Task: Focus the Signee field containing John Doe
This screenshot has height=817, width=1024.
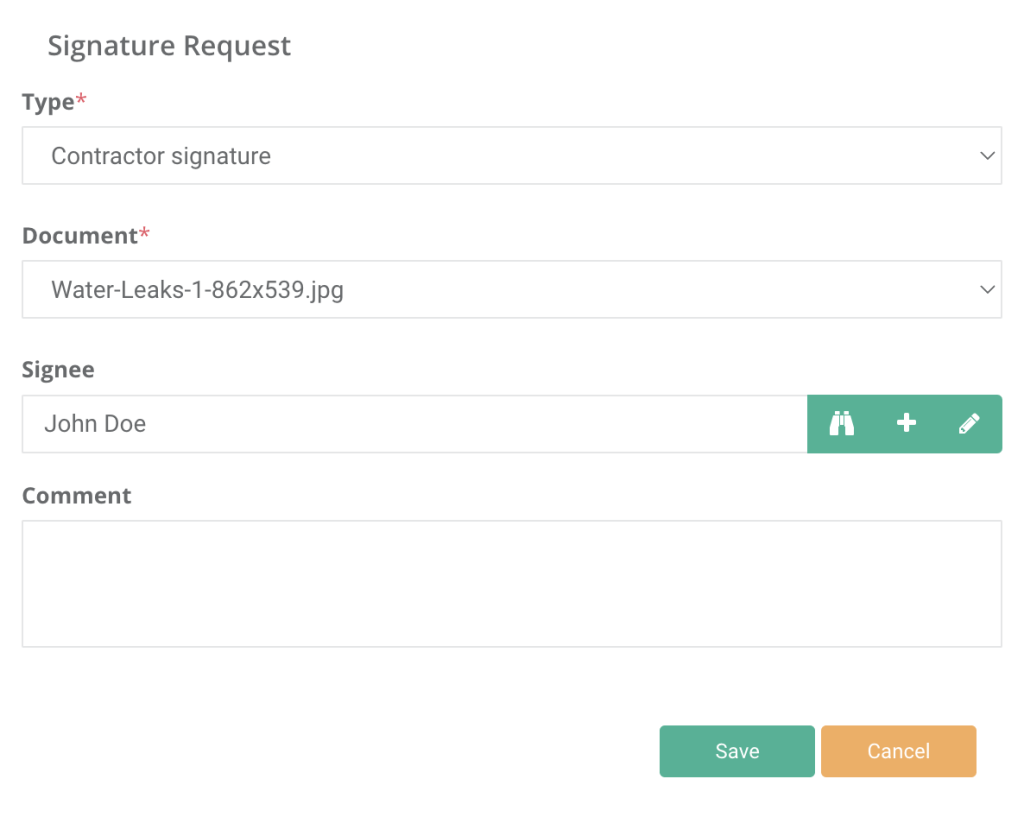Action: click(x=415, y=424)
